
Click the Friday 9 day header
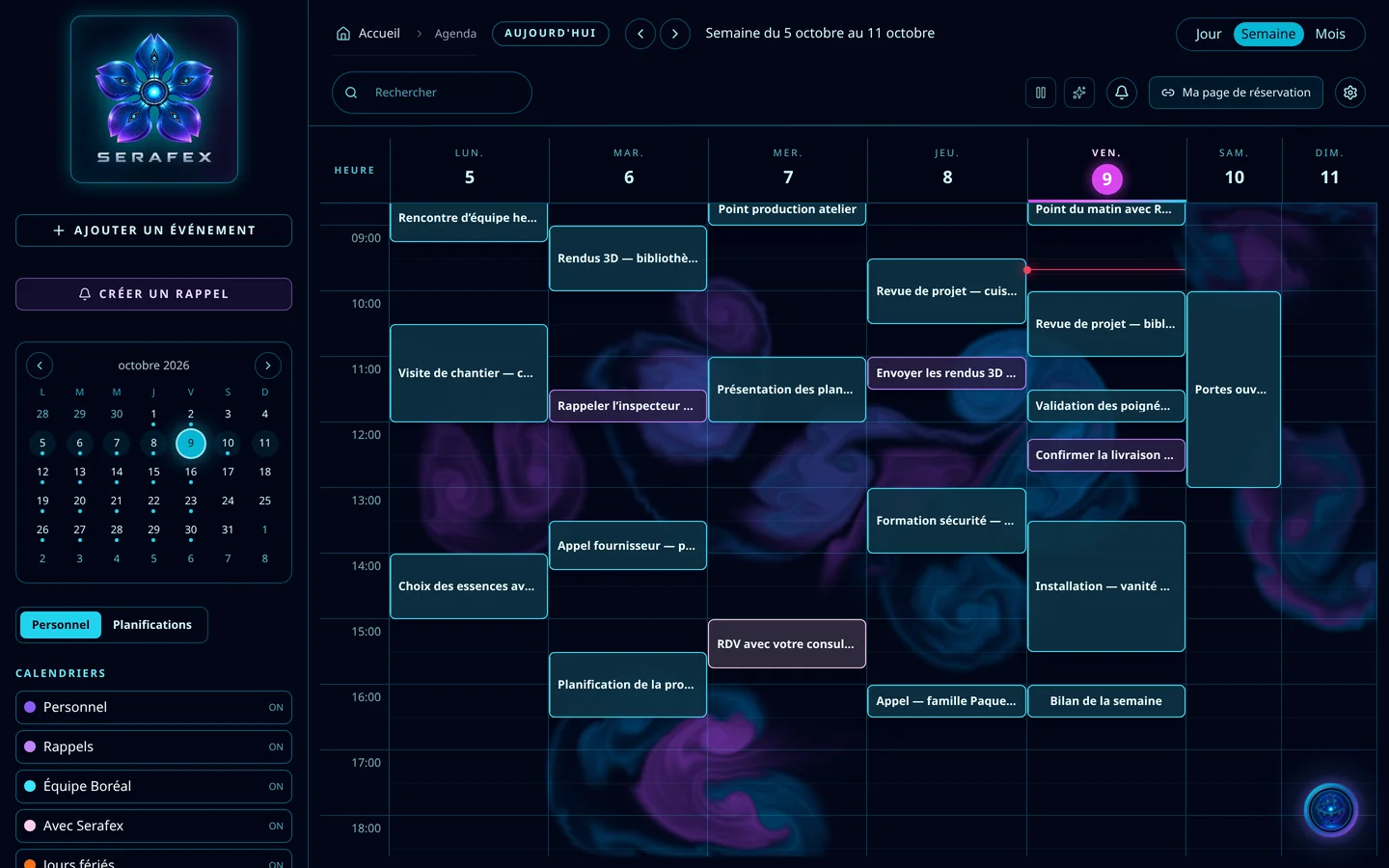pos(1106,170)
